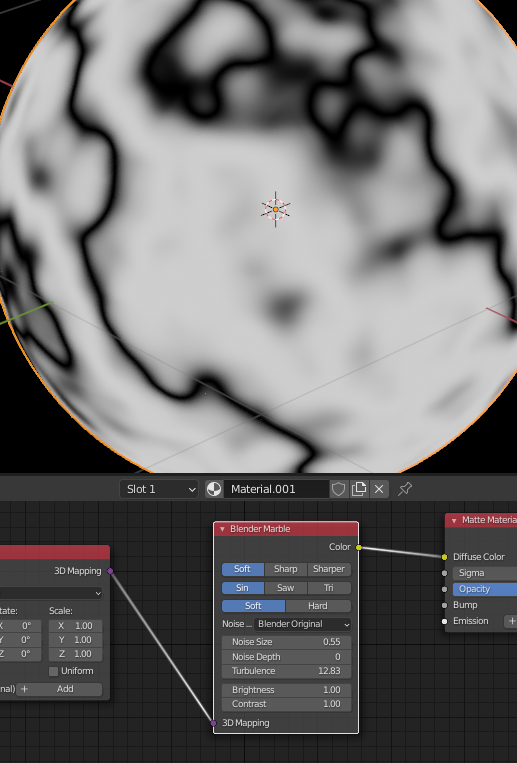This screenshot has height=763, width=517.
Task: Click the Opacity input socket
Action: coord(444,589)
